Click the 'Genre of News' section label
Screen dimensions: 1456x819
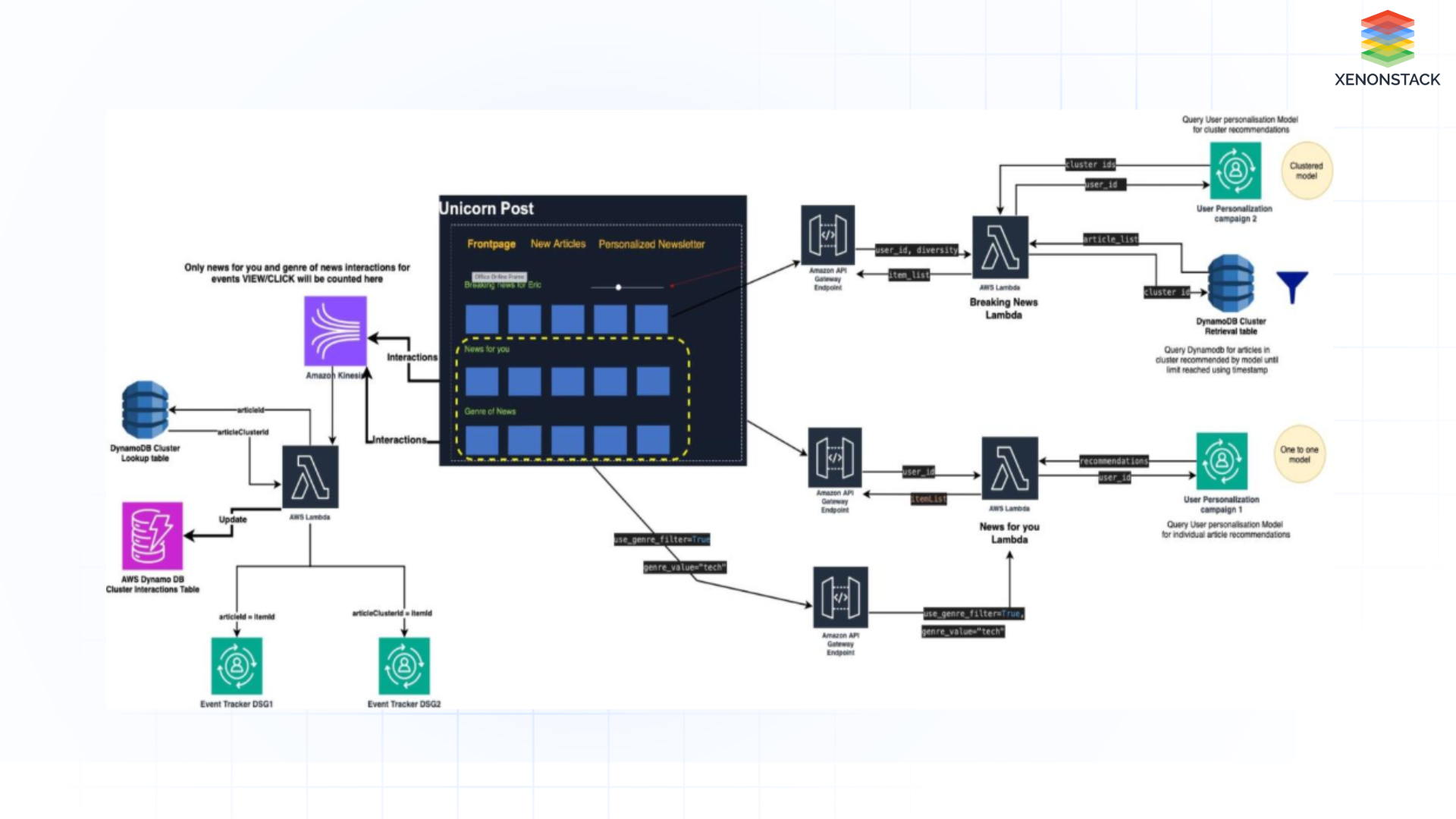click(490, 412)
